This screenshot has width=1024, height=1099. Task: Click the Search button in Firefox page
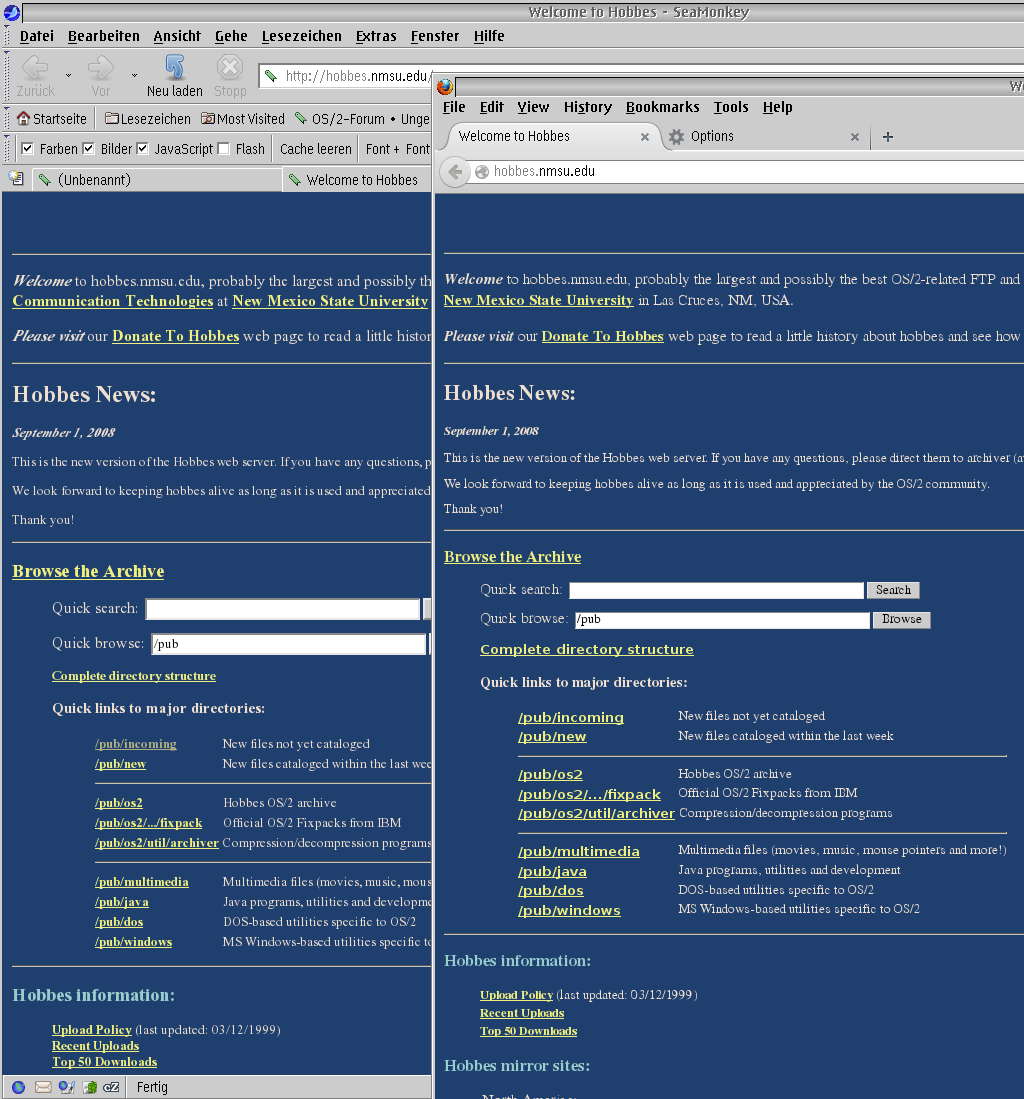[893, 590]
